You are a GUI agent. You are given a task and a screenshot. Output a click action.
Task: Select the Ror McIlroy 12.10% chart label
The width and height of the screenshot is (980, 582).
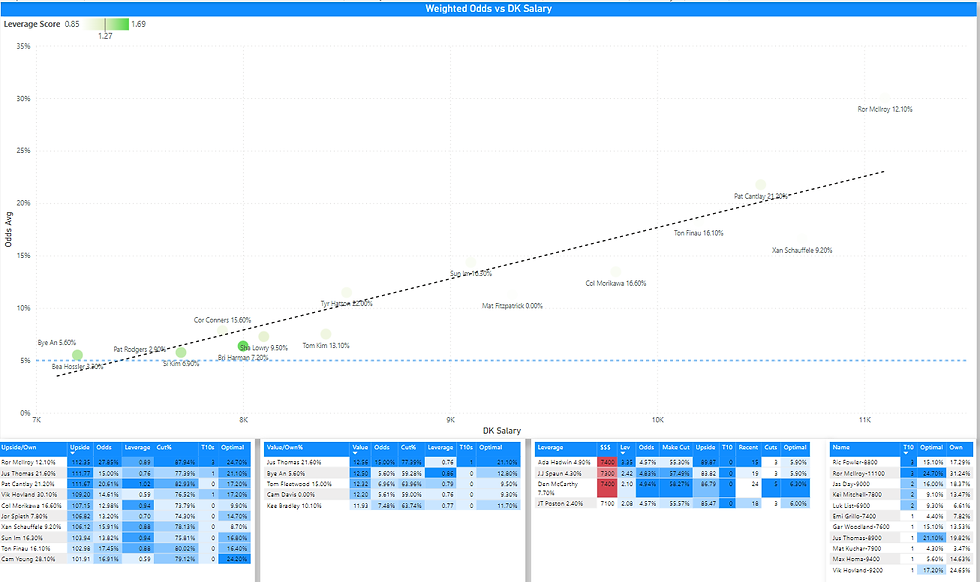coord(884,109)
